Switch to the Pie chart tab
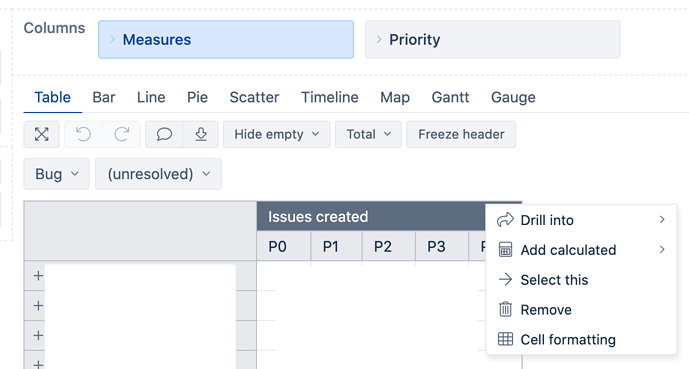689x369 pixels. tap(197, 97)
